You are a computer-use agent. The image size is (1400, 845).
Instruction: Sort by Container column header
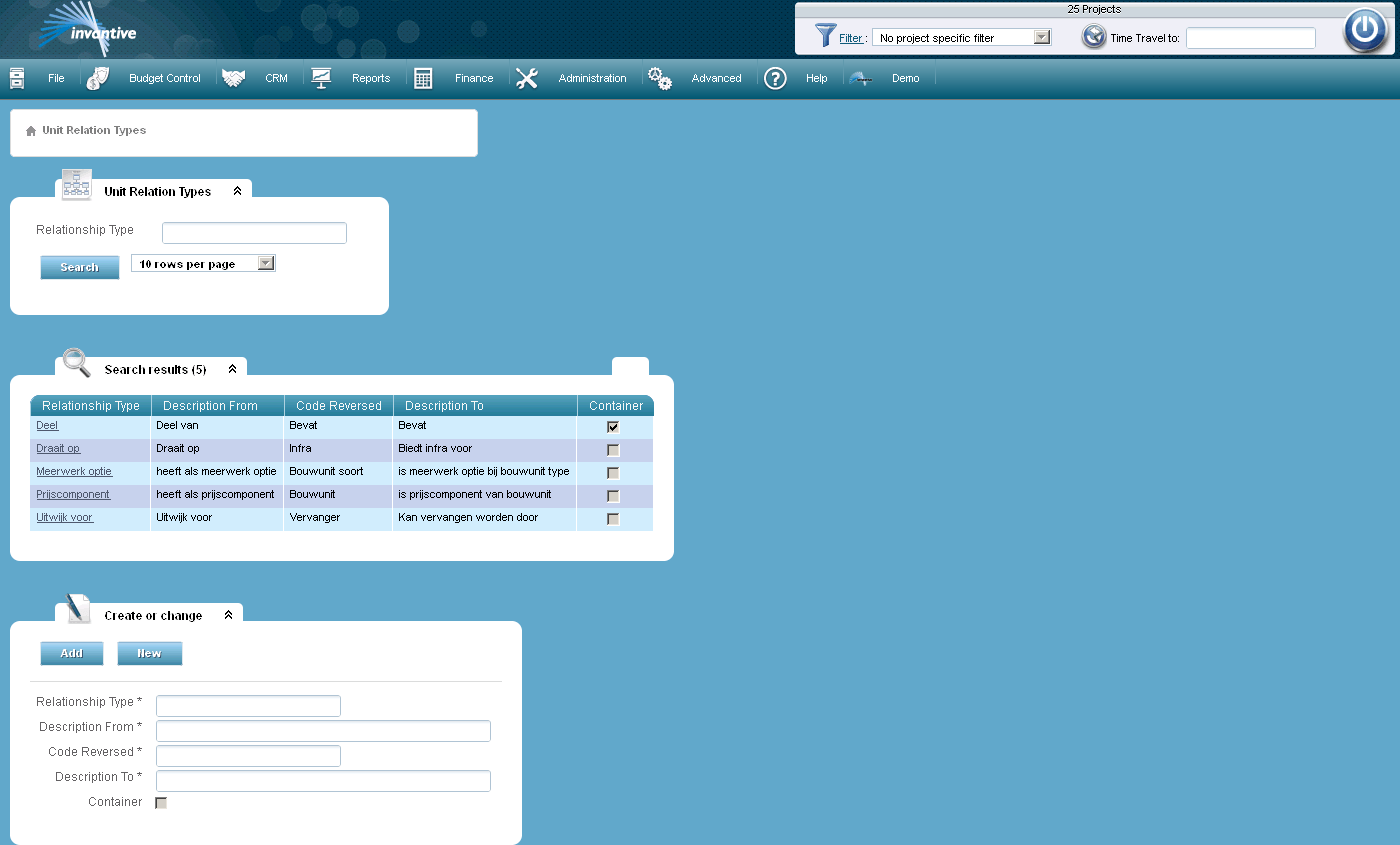pos(616,406)
